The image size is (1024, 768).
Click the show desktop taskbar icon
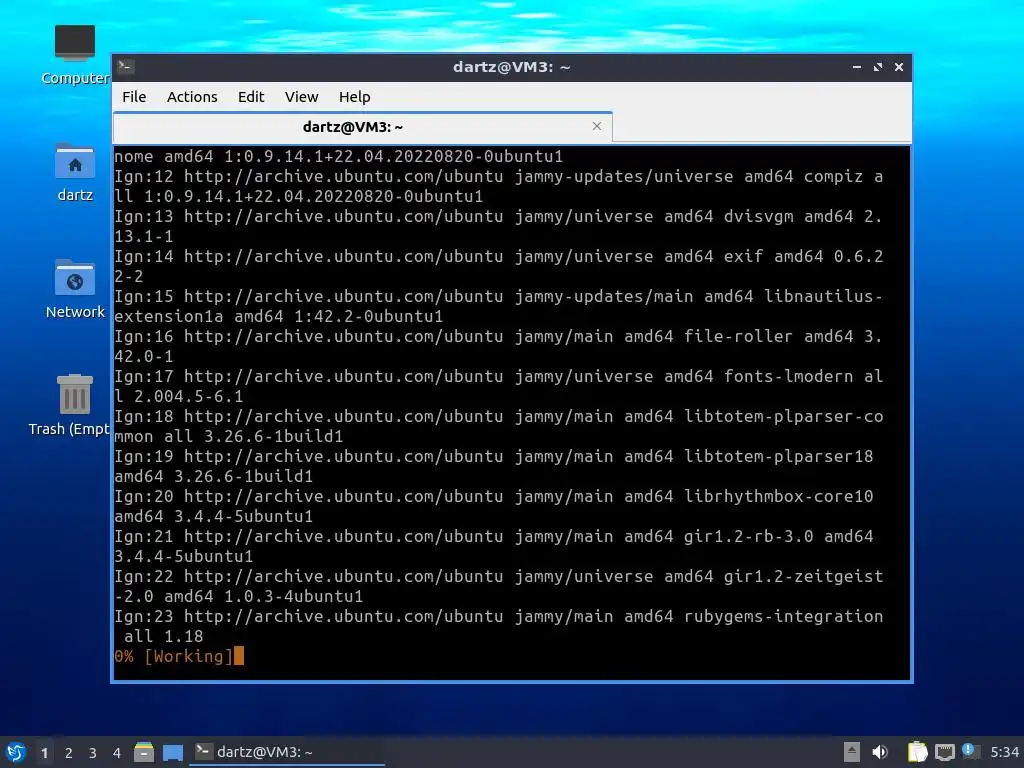172,752
